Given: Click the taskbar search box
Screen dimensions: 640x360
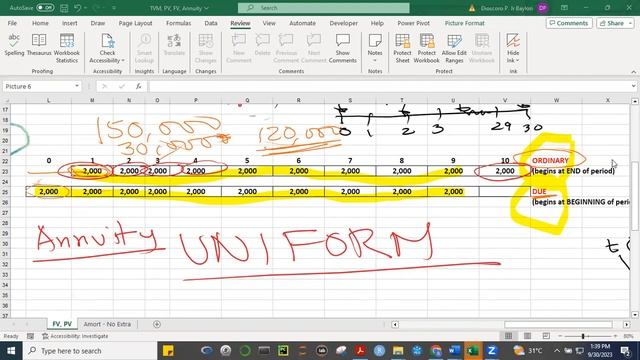Looking at the screenshot, I should click(x=90, y=351).
